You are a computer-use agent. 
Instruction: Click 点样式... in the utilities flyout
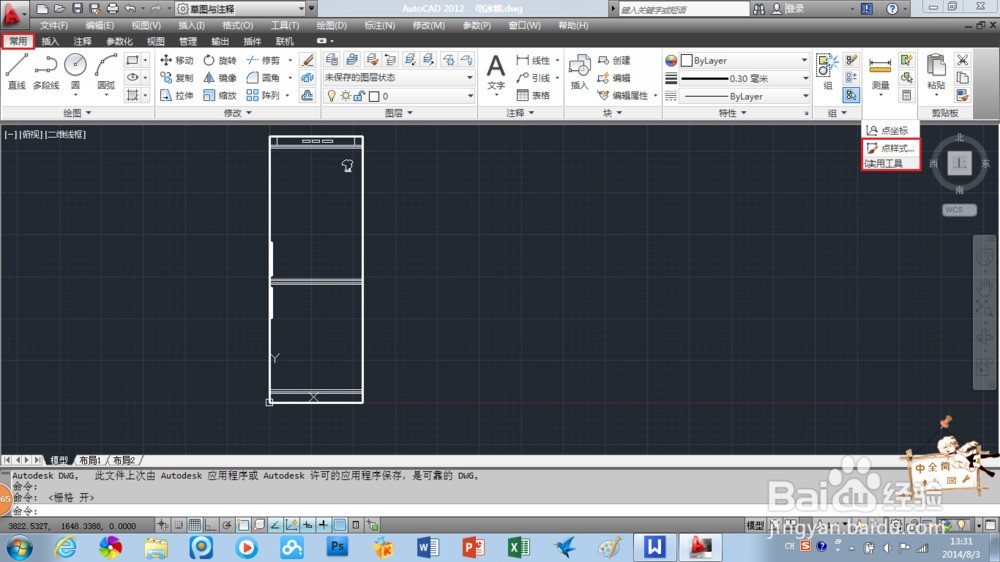[890, 148]
